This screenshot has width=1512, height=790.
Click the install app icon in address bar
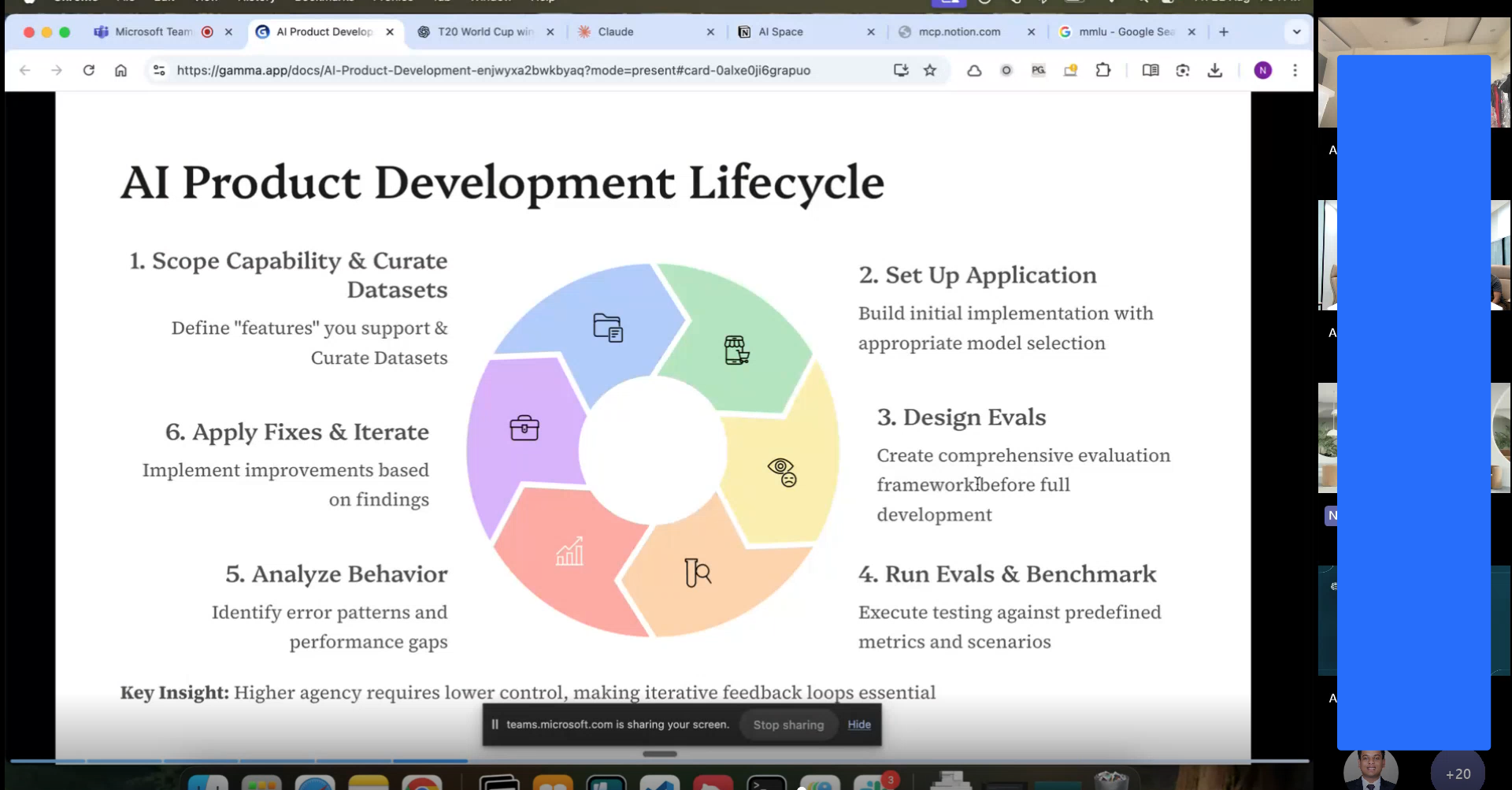coord(901,70)
